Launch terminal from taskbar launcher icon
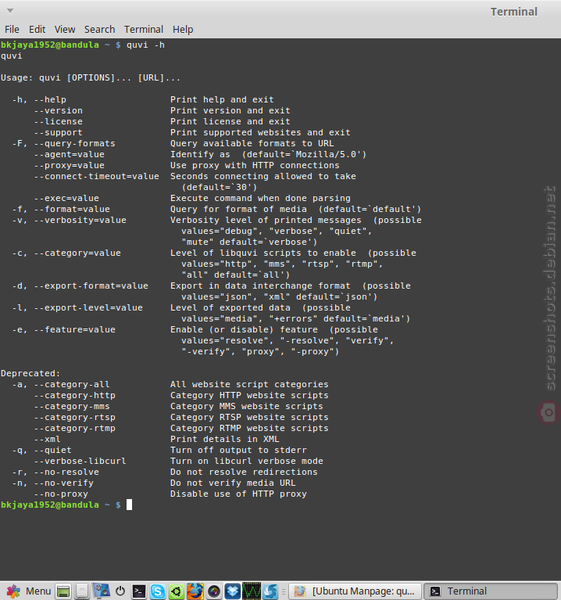This screenshot has width=561, height=600. coord(139,591)
